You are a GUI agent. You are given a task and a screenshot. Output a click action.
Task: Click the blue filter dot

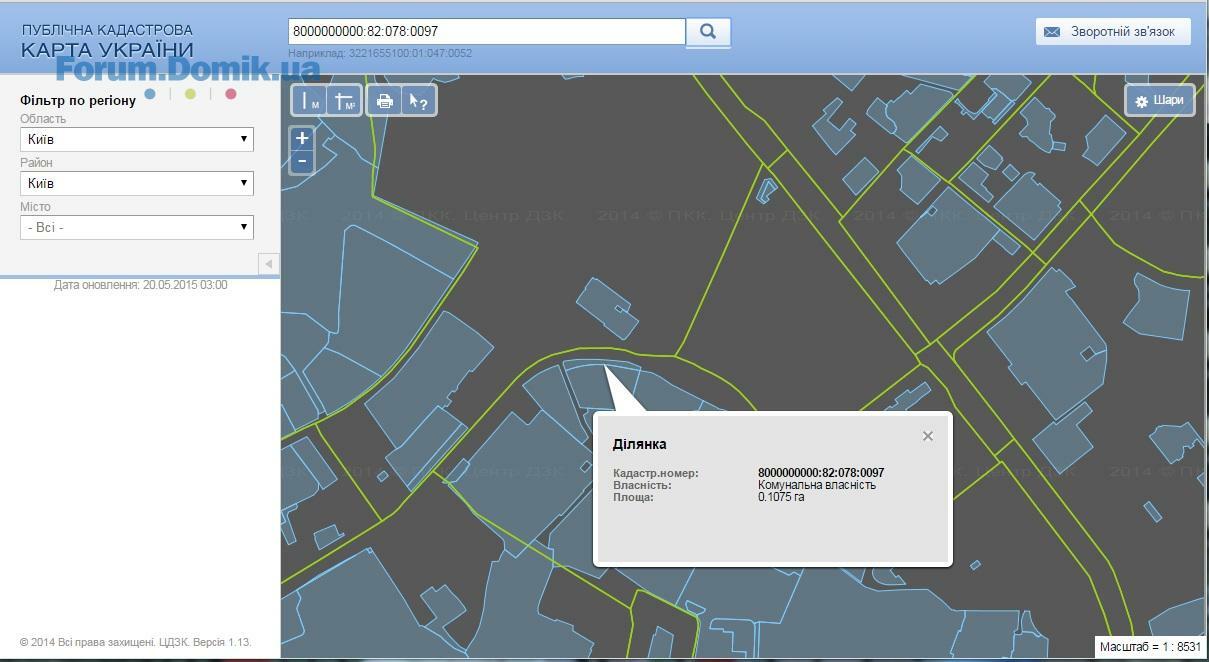[x=150, y=94]
